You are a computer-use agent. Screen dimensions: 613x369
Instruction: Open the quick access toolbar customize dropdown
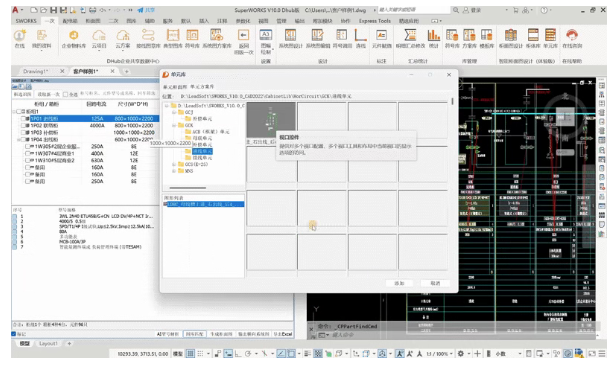pos(131,10)
